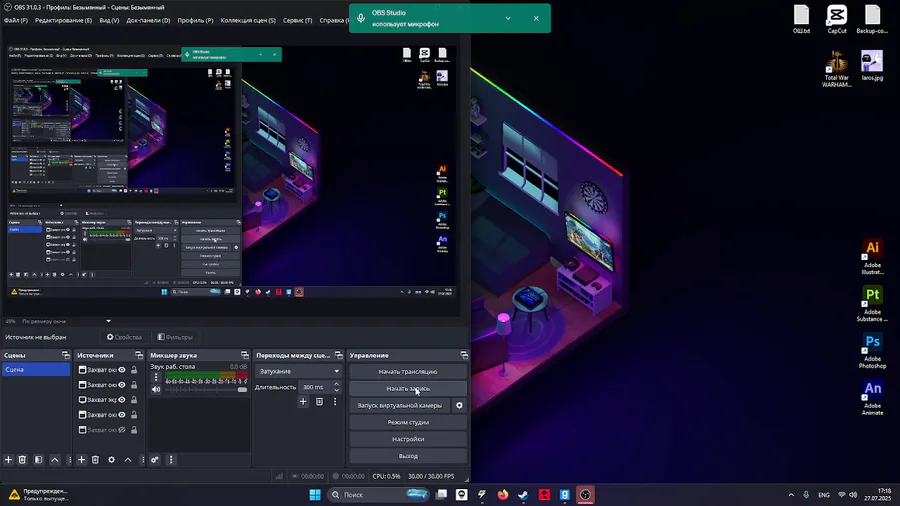Show the hidden greyed-out source via crossed eye
Image resolution: width=900 pixels, height=506 pixels.
pyautogui.click(x=122, y=429)
